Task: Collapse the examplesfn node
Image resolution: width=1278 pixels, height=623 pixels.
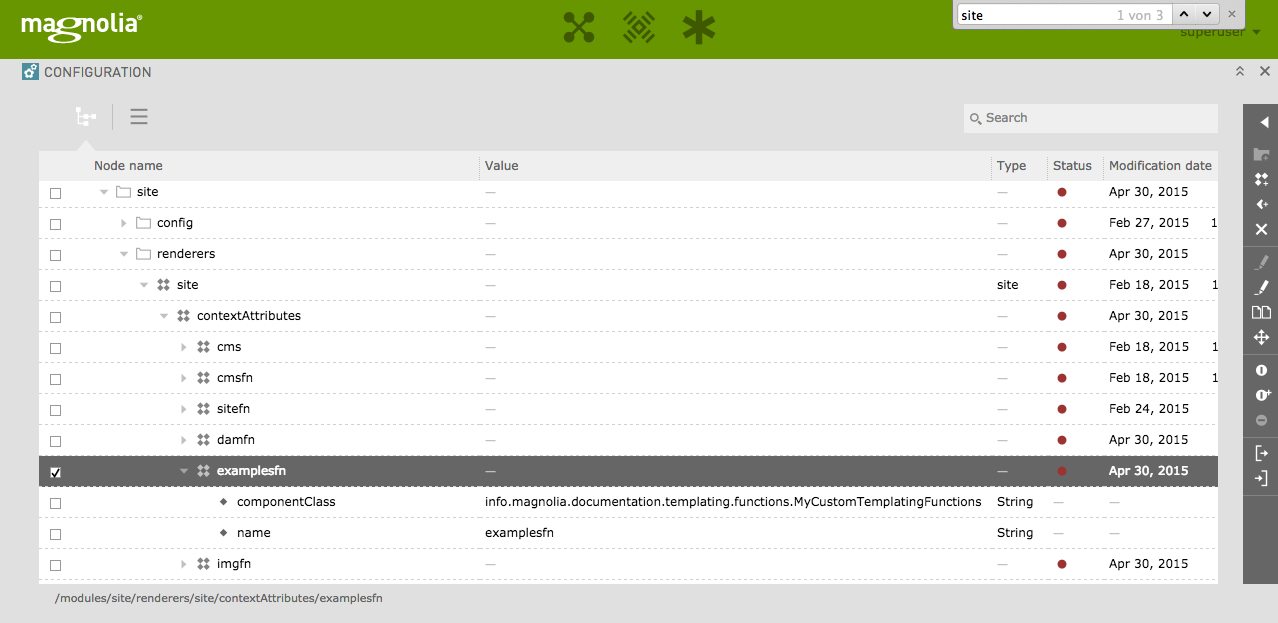Action: tap(184, 471)
